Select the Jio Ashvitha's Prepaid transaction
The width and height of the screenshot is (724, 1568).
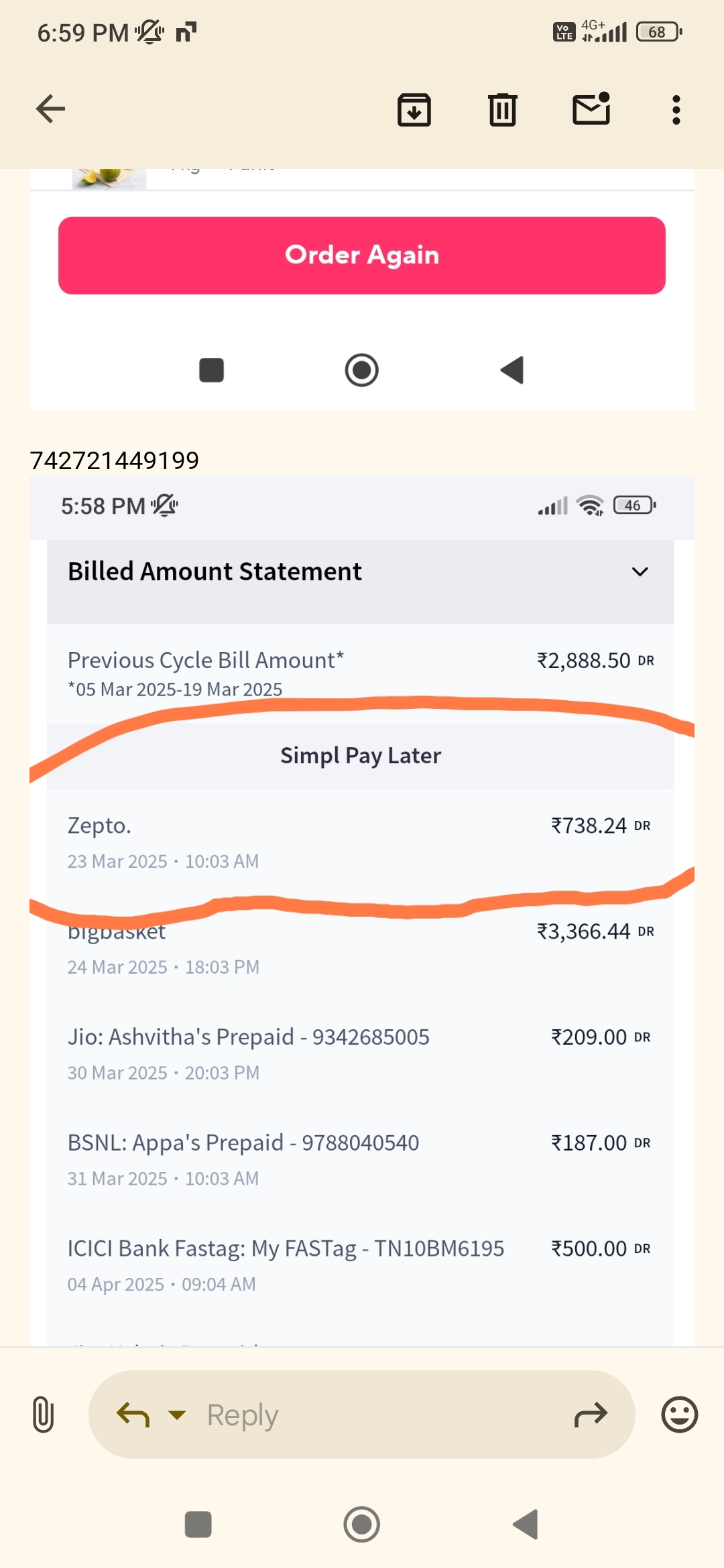359,1053
